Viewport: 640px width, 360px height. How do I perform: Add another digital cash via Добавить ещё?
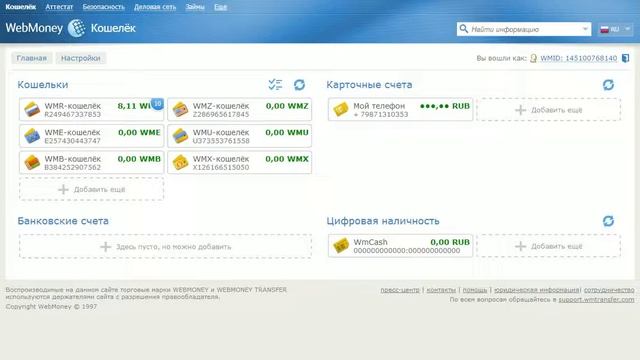tap(549, 246)
